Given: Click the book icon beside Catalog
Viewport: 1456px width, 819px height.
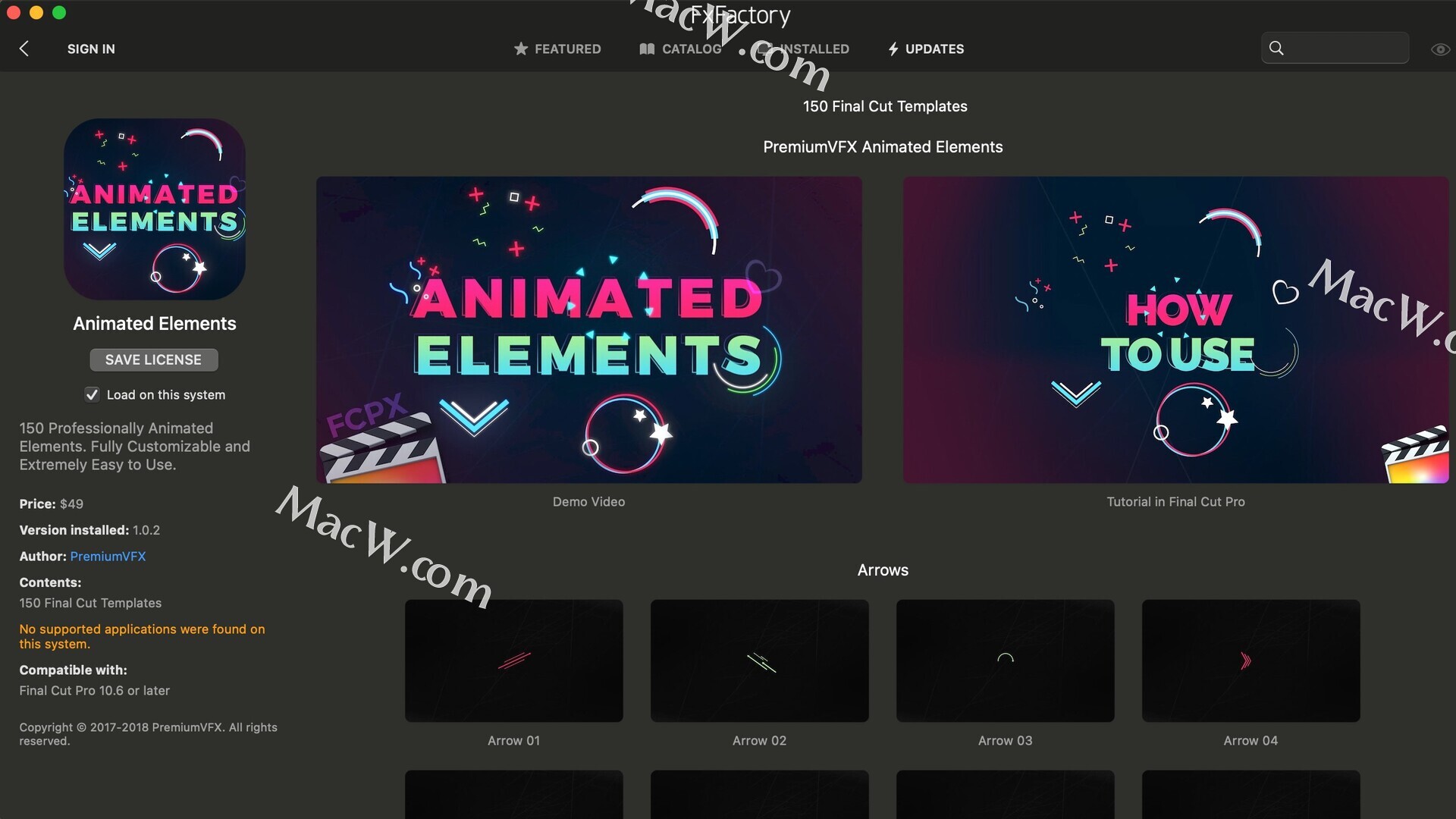Looking at the screenshot, I should point(647,49).
